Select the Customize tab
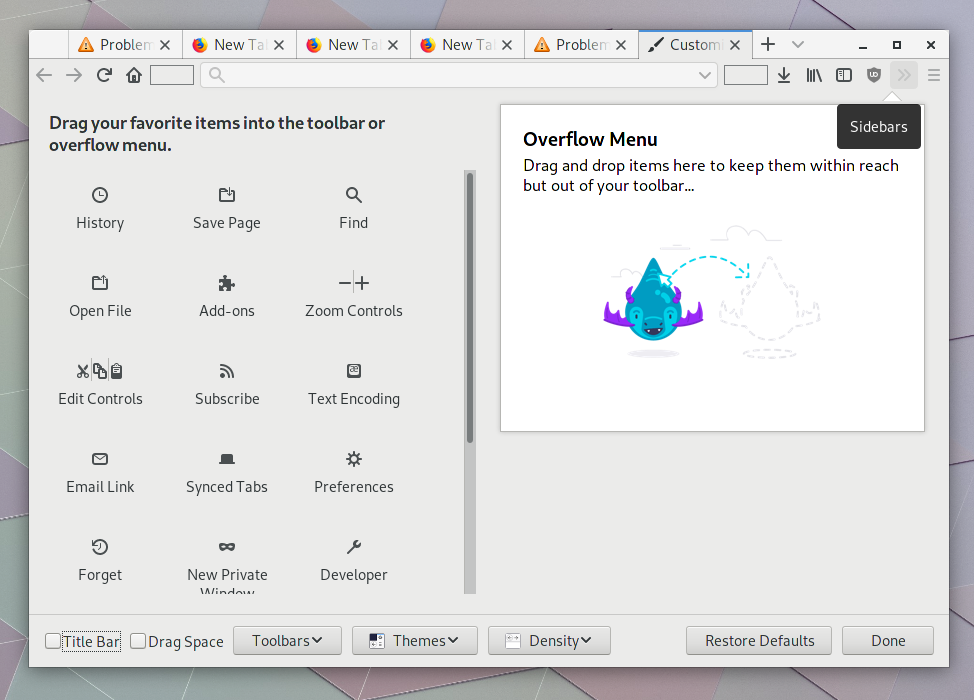974x700 pixels. tap(695, 45)
